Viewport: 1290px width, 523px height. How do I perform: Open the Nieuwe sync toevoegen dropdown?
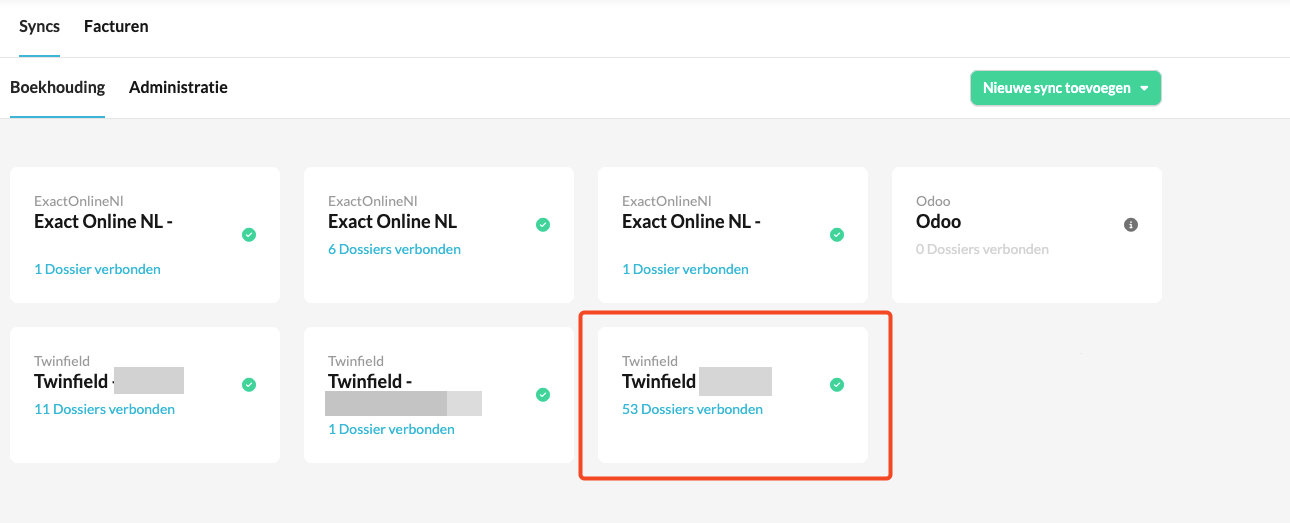(x=1065, y=88)
